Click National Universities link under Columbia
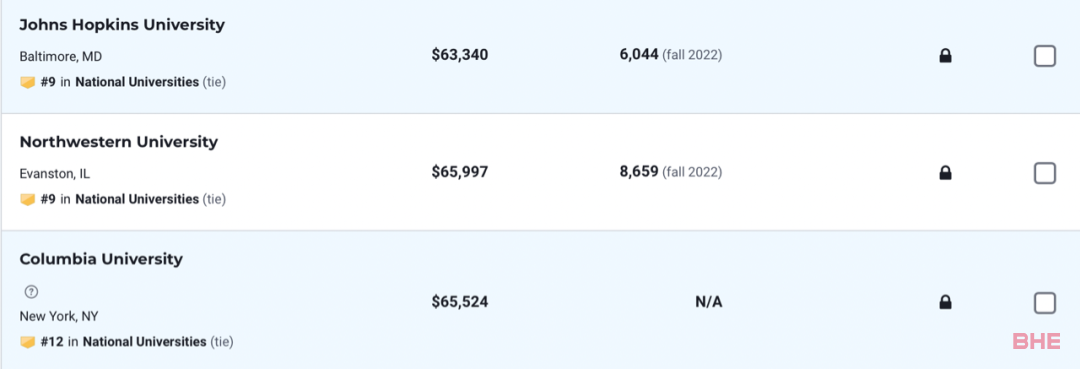This screenshot has width=1080, height=369. (145, 341)
